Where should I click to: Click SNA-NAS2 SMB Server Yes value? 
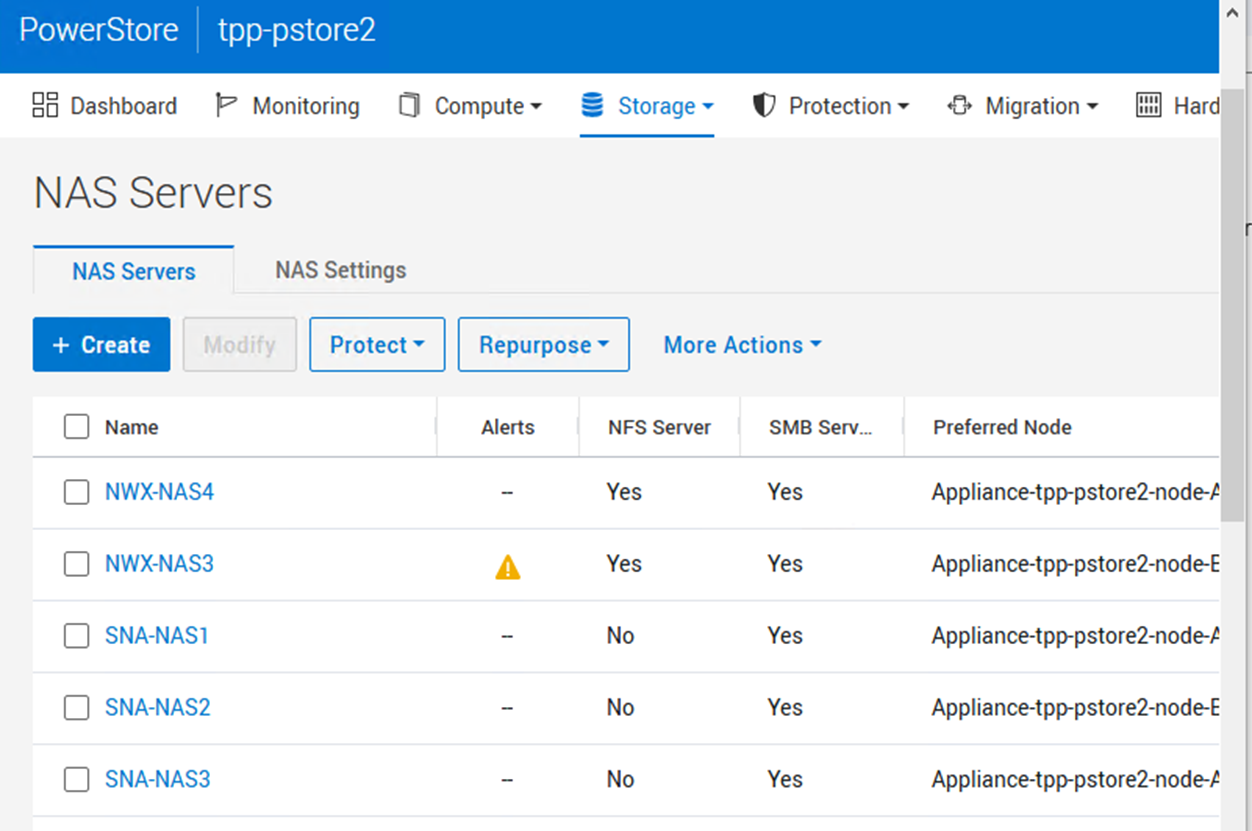pyautogui.click(x=785, y=708)
